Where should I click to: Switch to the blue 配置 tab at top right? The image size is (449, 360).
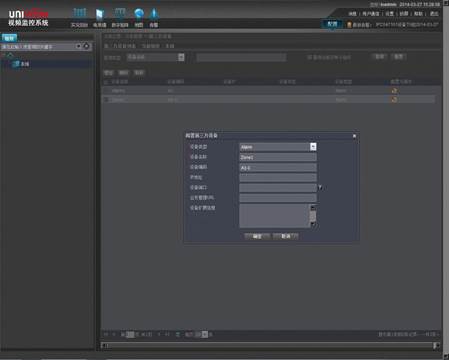(332, 24)
